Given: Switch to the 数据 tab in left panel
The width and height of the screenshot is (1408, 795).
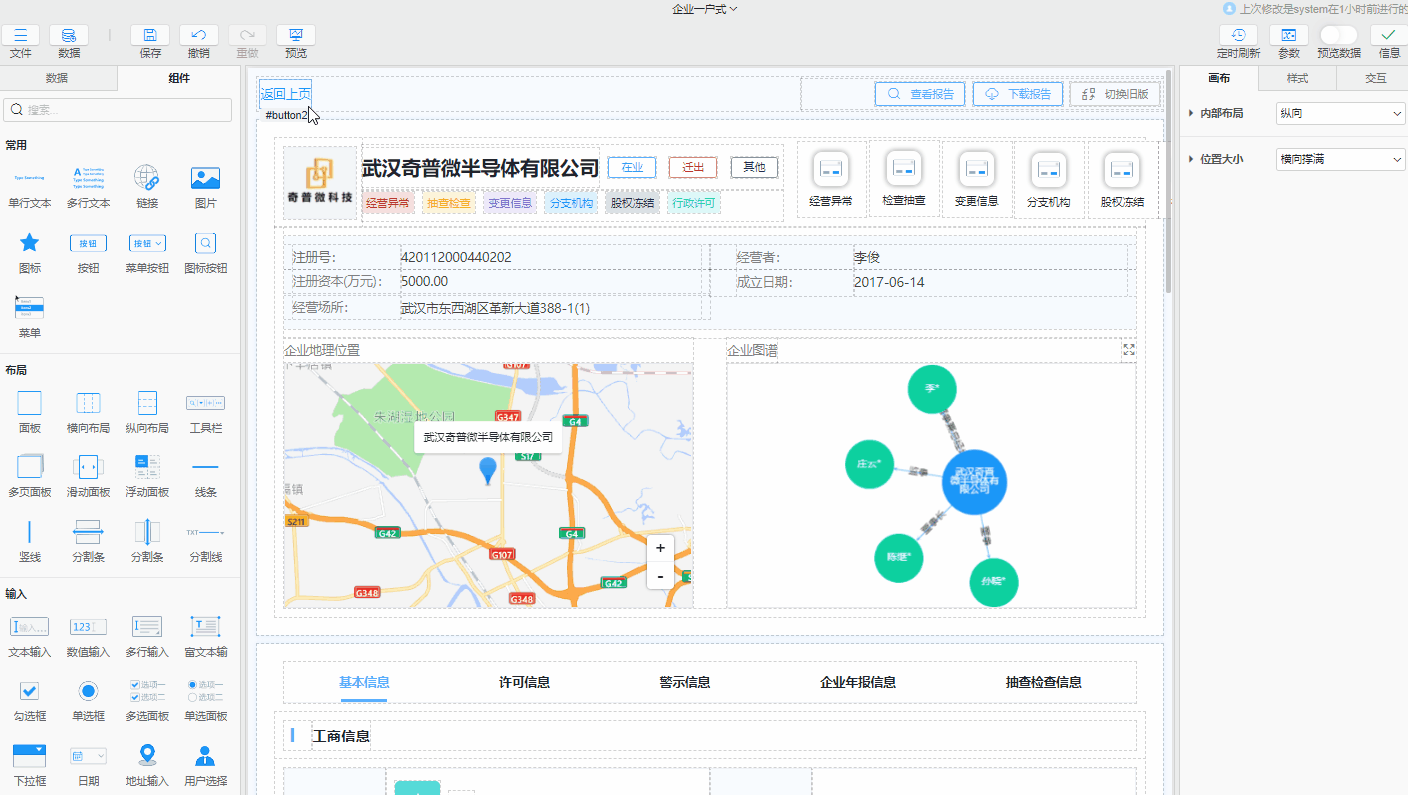Looking at the screenshot, I should [x=57, y=79].
